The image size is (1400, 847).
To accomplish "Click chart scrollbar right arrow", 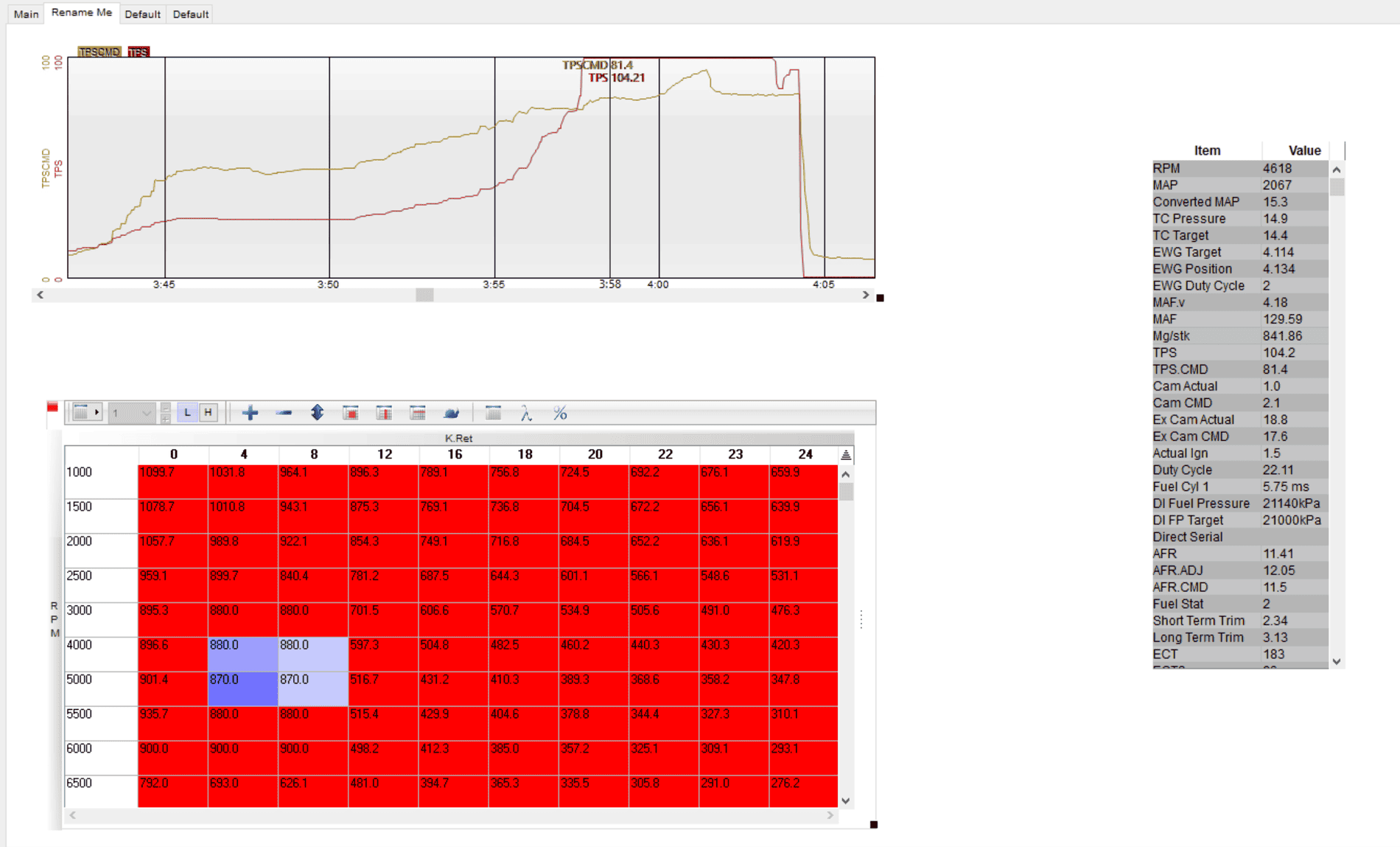I will (x=866, y=295).
